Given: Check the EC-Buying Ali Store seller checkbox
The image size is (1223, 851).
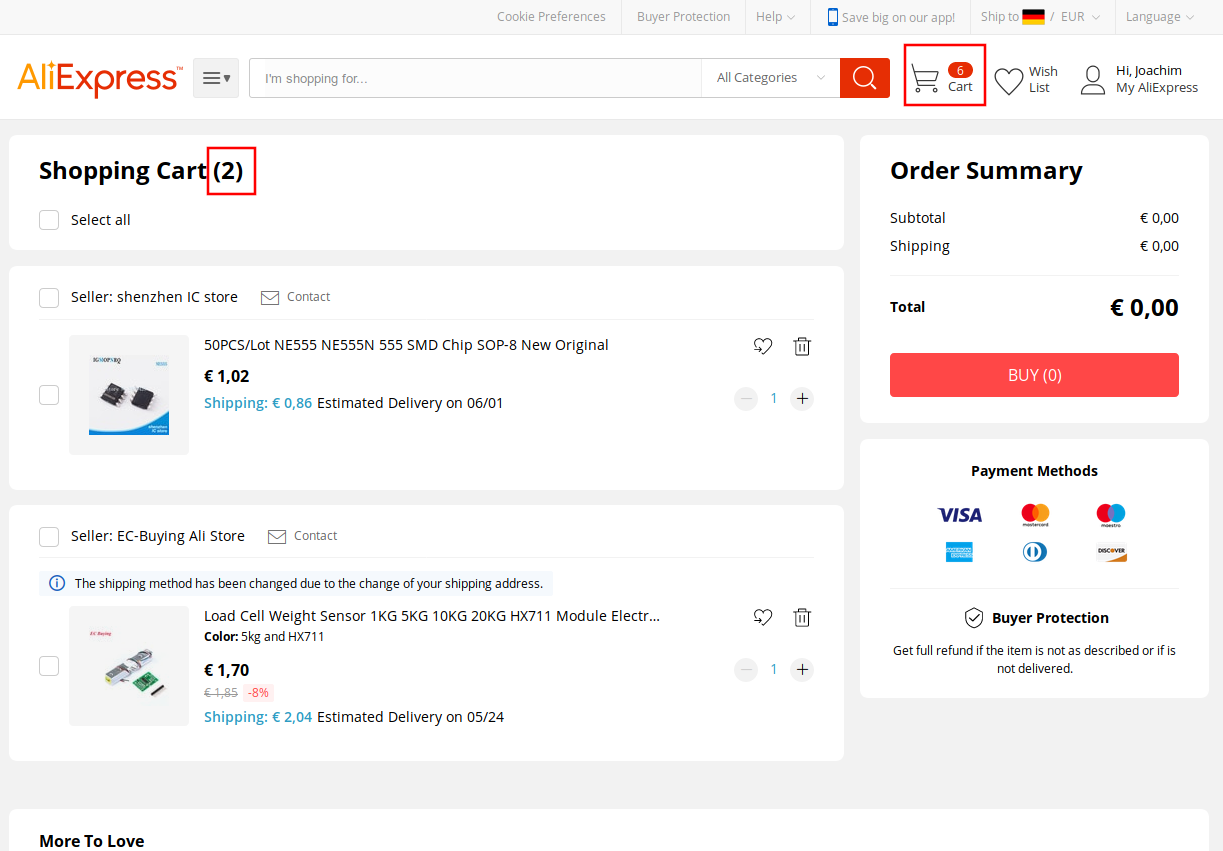Looking at the screenshot, I should (49, 537).
